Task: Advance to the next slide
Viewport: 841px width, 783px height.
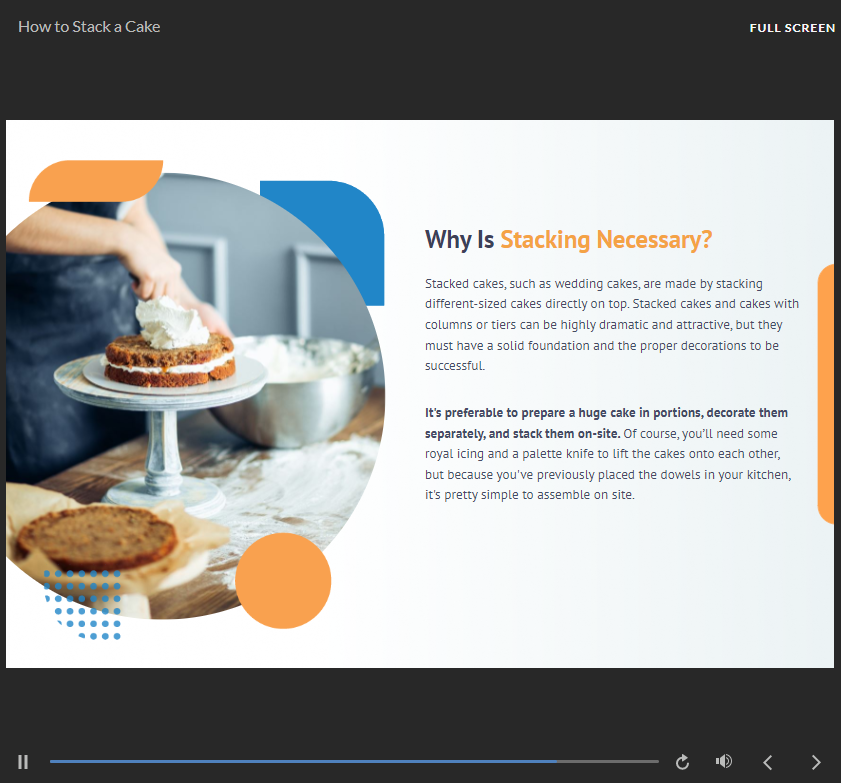Action: tap(816, 762)
